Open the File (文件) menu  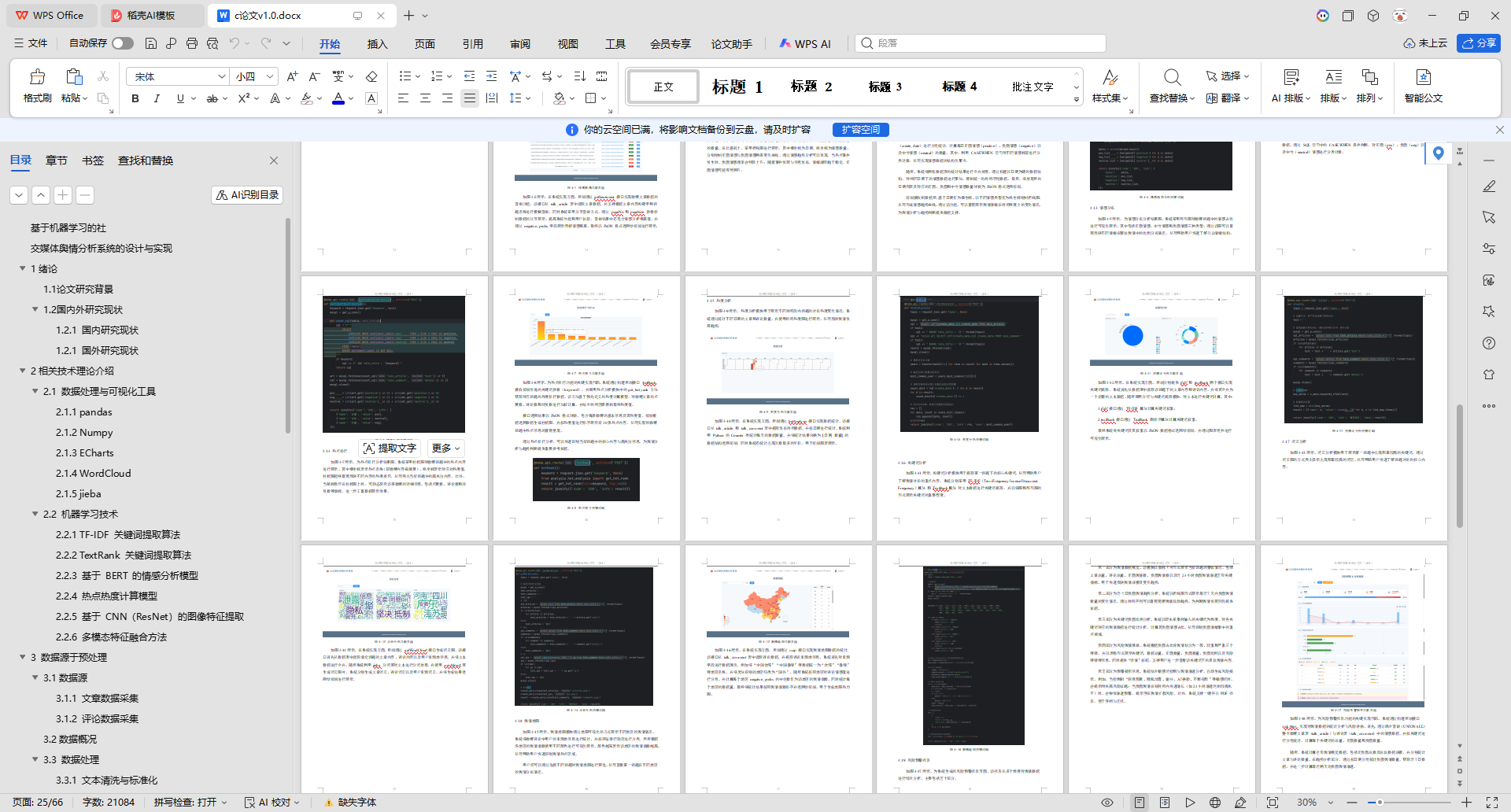point(31,43)
